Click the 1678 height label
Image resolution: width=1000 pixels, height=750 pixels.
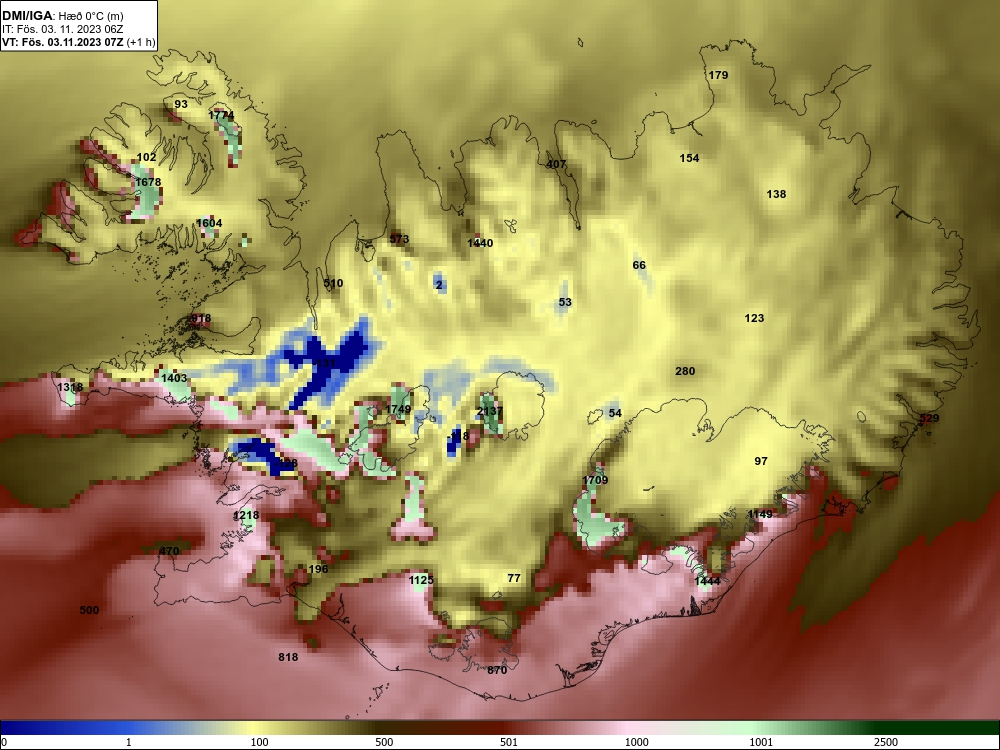tap(148, 182)
